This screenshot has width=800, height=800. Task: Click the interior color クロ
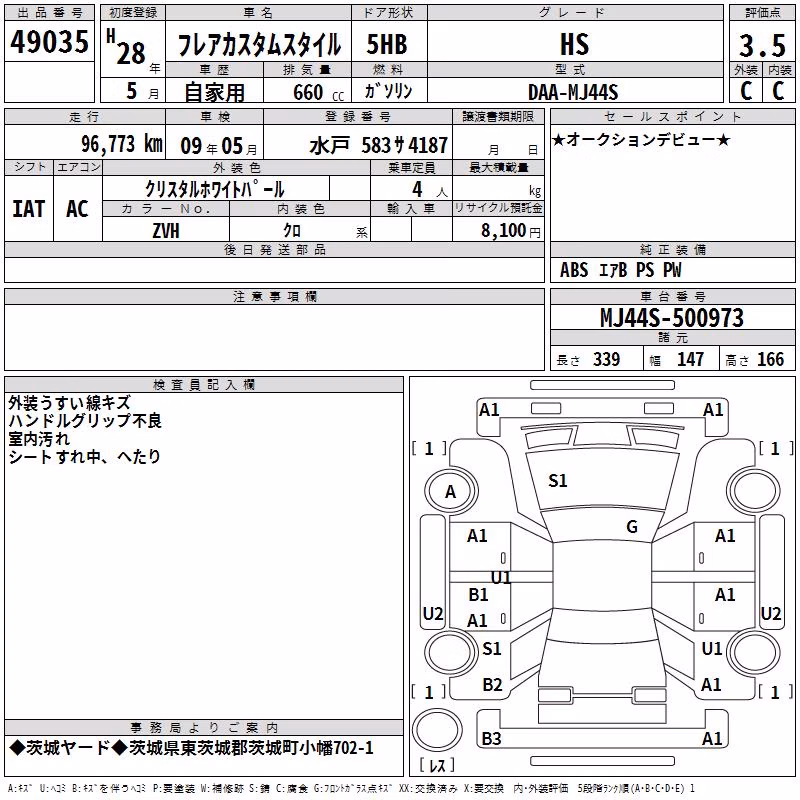292,231
